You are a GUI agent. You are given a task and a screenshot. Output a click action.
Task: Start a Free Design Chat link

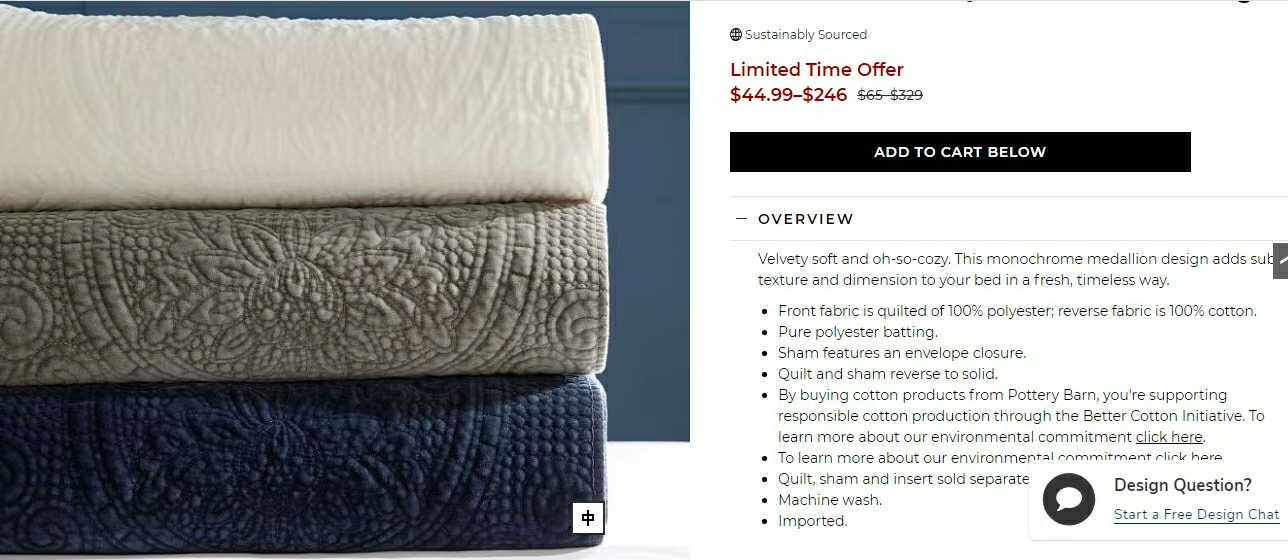point(1197,514)
